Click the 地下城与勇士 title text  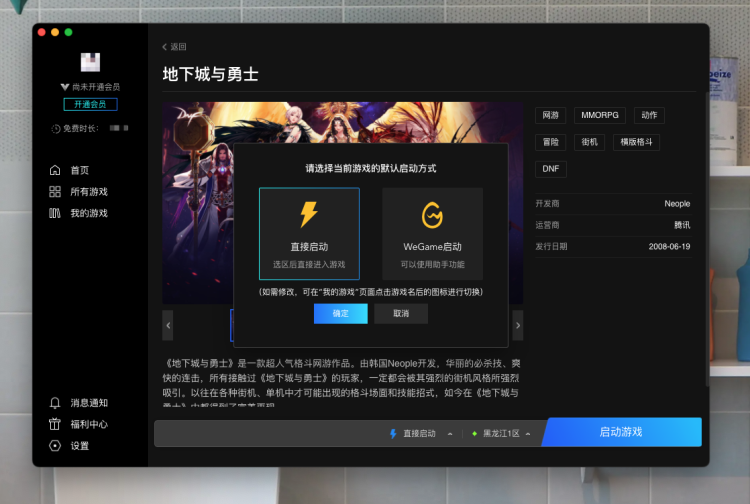[210, 74]
